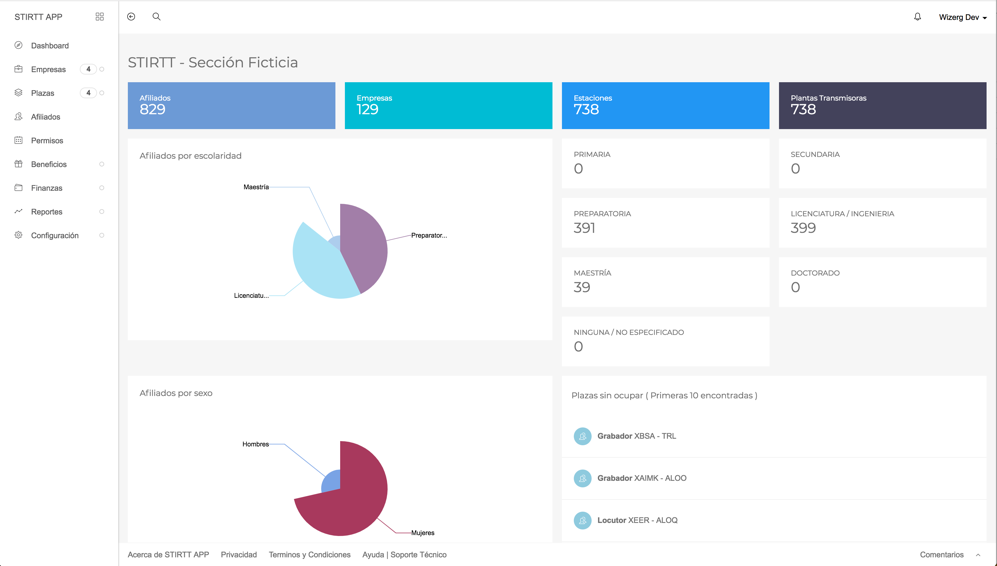The height and width of the screenshot is (566, 997).
Task: Open notifications bell icon
Action: click(x=917, y=17)
